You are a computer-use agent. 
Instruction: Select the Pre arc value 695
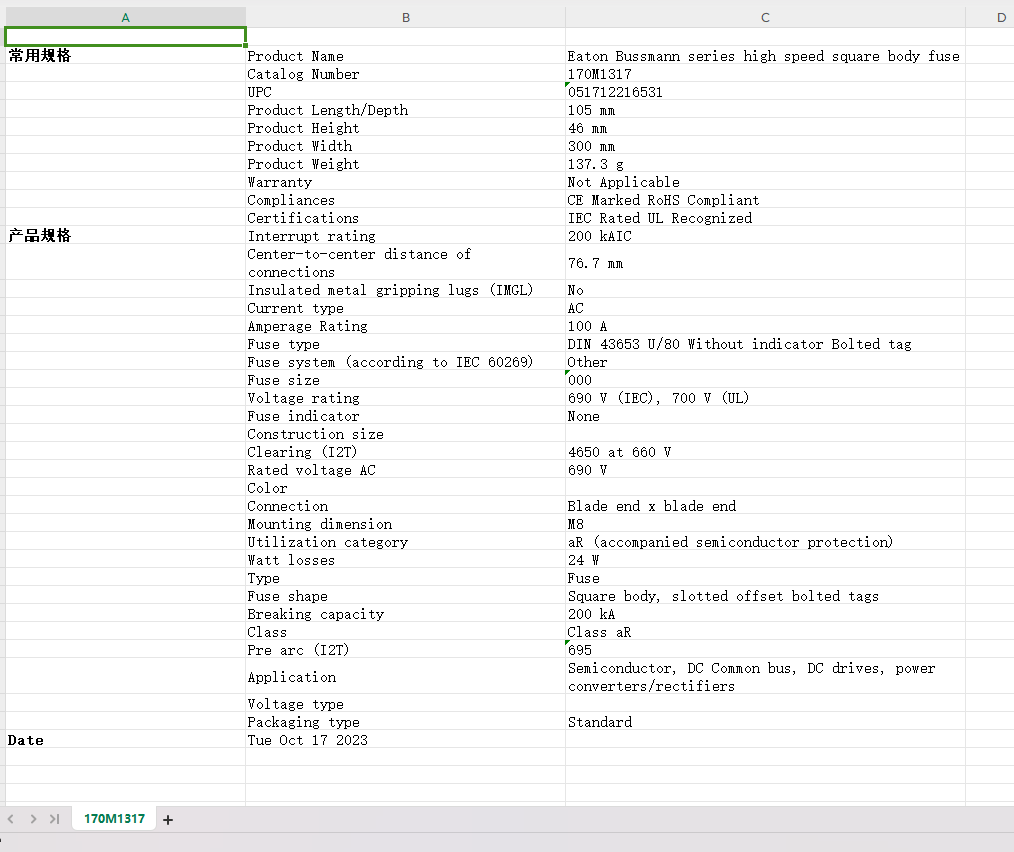point(765,650)
